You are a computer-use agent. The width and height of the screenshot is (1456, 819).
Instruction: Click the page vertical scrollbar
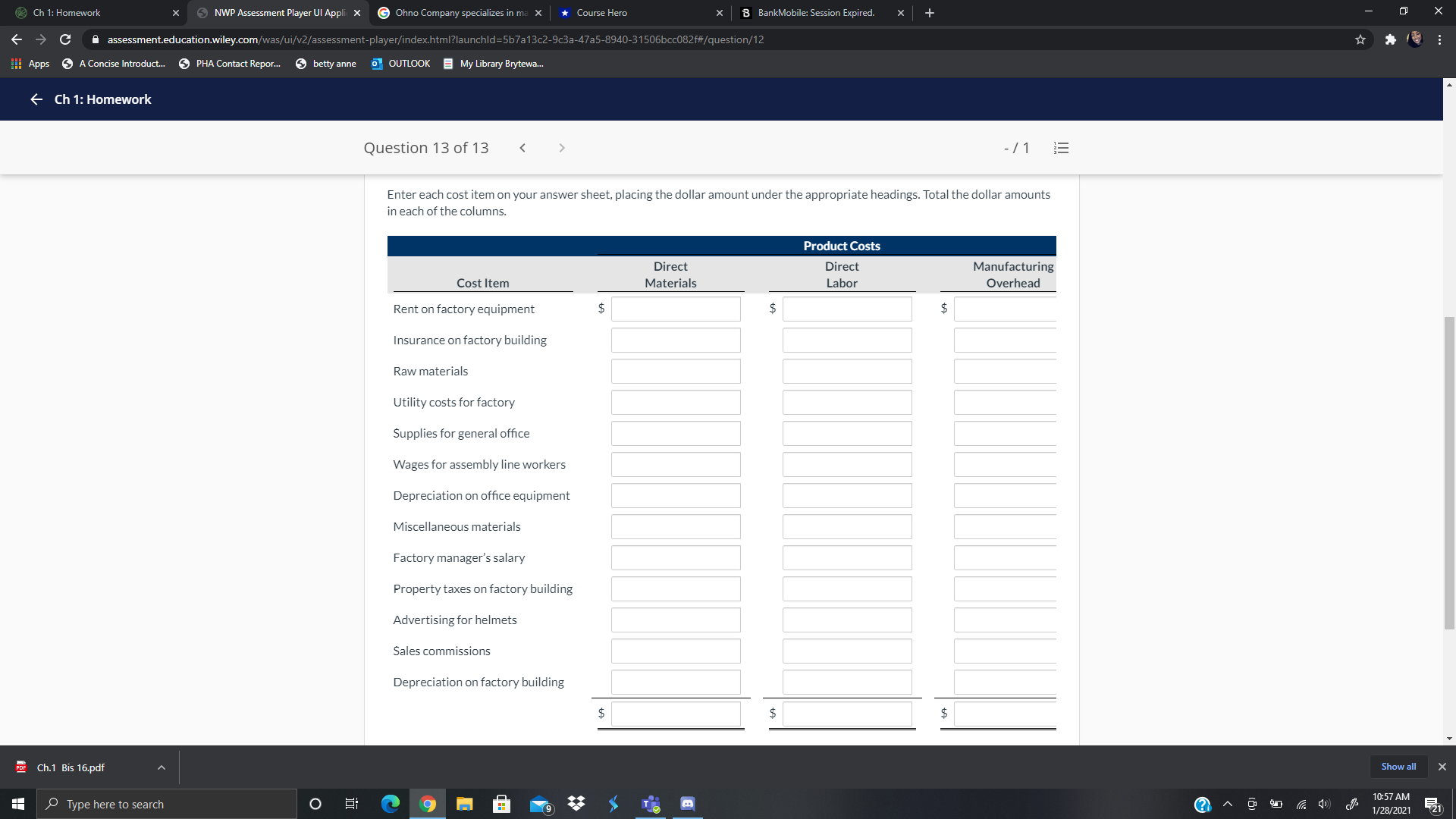tap(1449, 472)
